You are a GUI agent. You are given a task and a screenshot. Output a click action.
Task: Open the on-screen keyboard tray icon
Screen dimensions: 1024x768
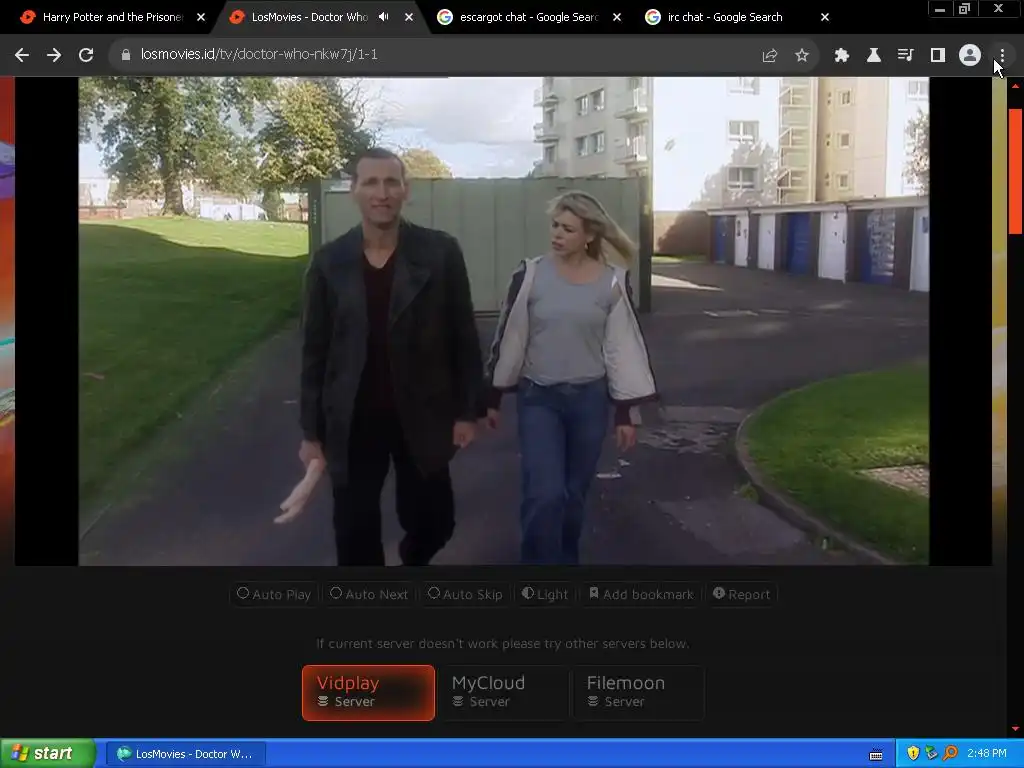[x=876, y=755]
